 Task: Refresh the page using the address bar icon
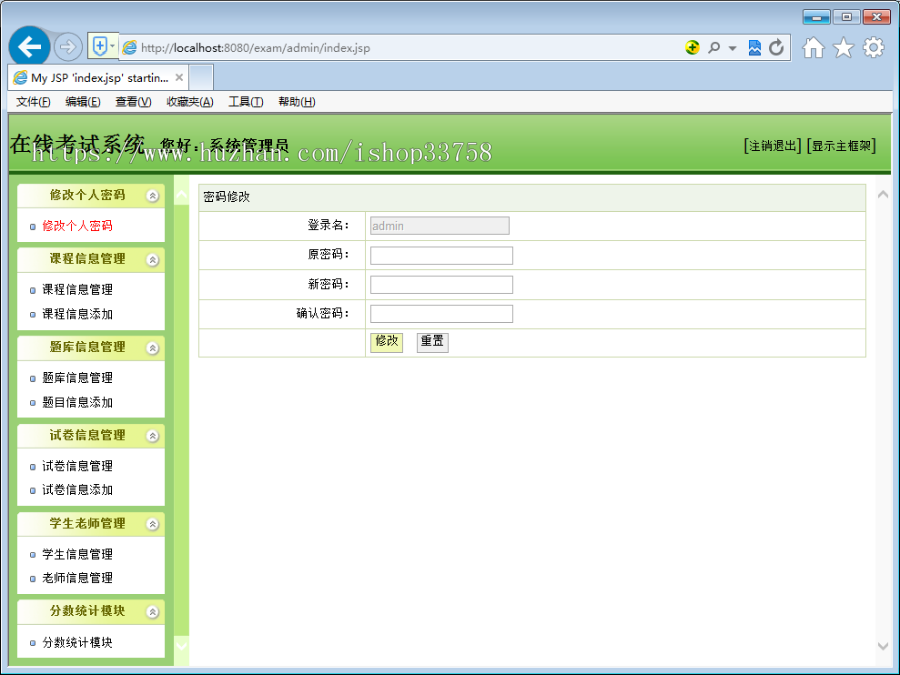778,47
